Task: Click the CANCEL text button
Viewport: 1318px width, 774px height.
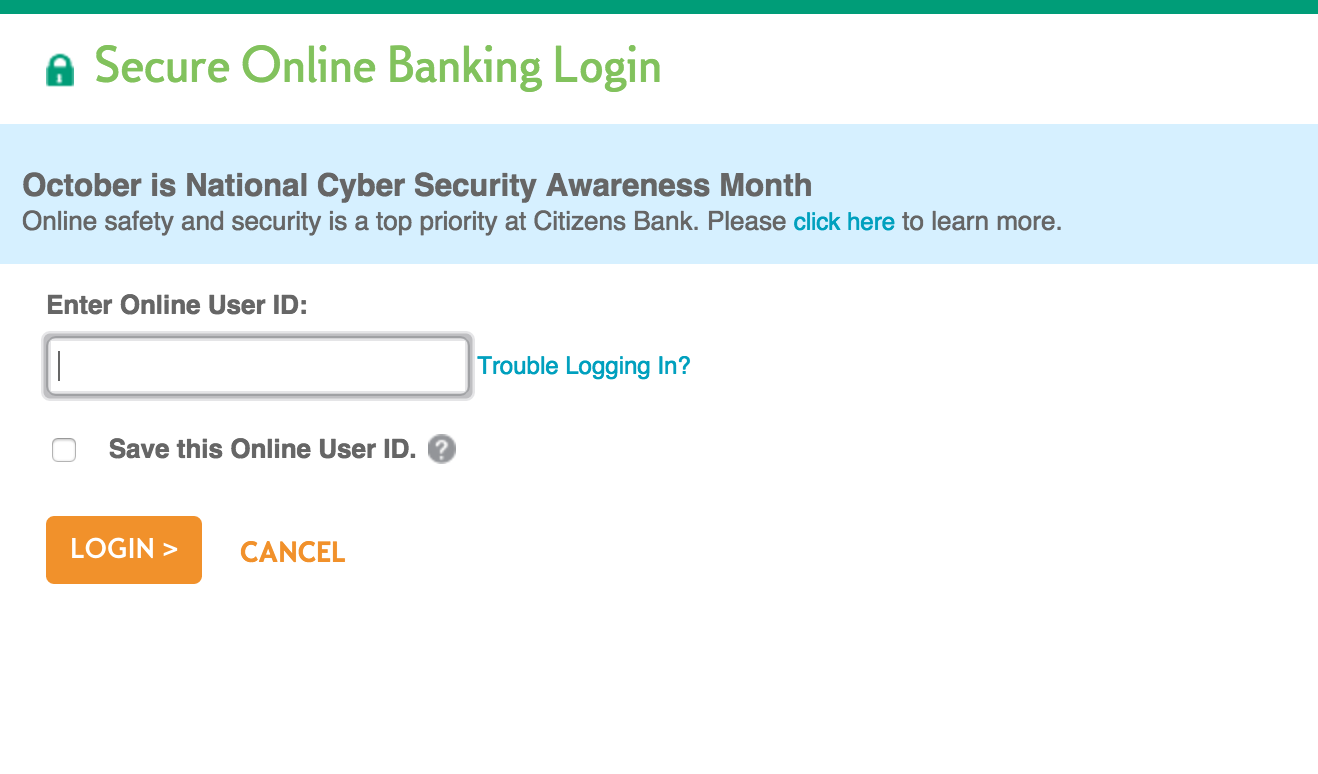Action: click(x=293, y=552)
